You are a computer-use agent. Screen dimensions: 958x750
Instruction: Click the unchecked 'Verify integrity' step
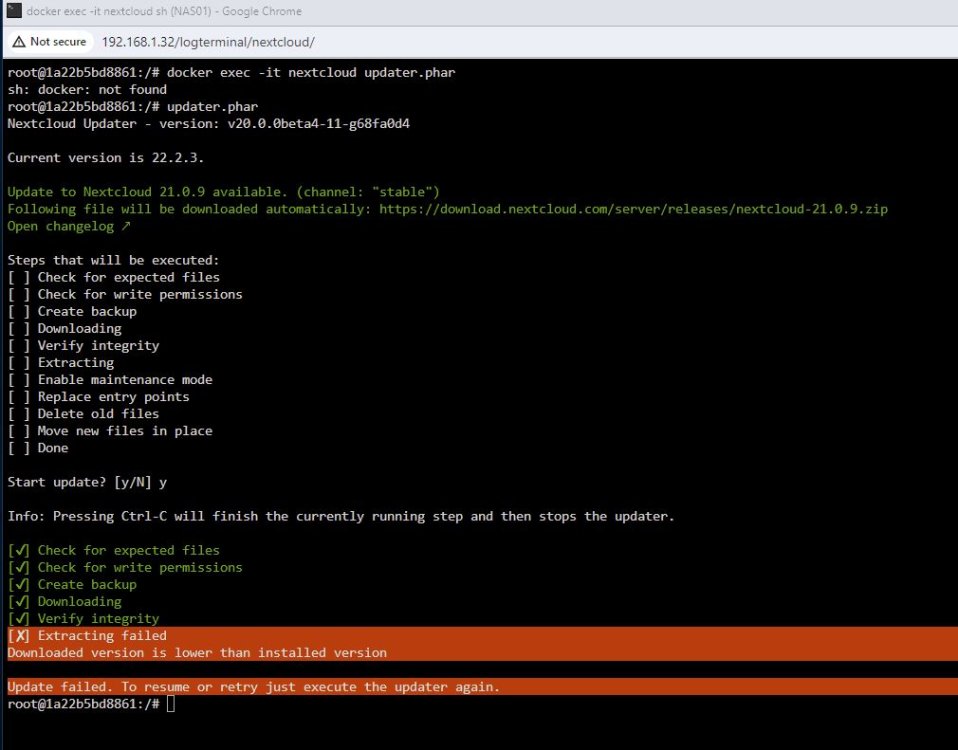pyautogui.click(x=83, y=346)
